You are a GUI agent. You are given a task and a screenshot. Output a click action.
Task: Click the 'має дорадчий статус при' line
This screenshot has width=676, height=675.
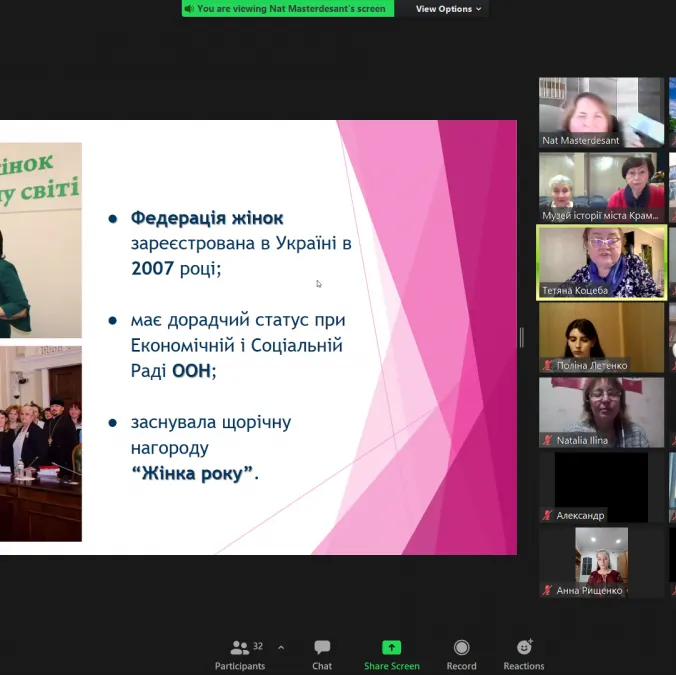tap(238, 320)
